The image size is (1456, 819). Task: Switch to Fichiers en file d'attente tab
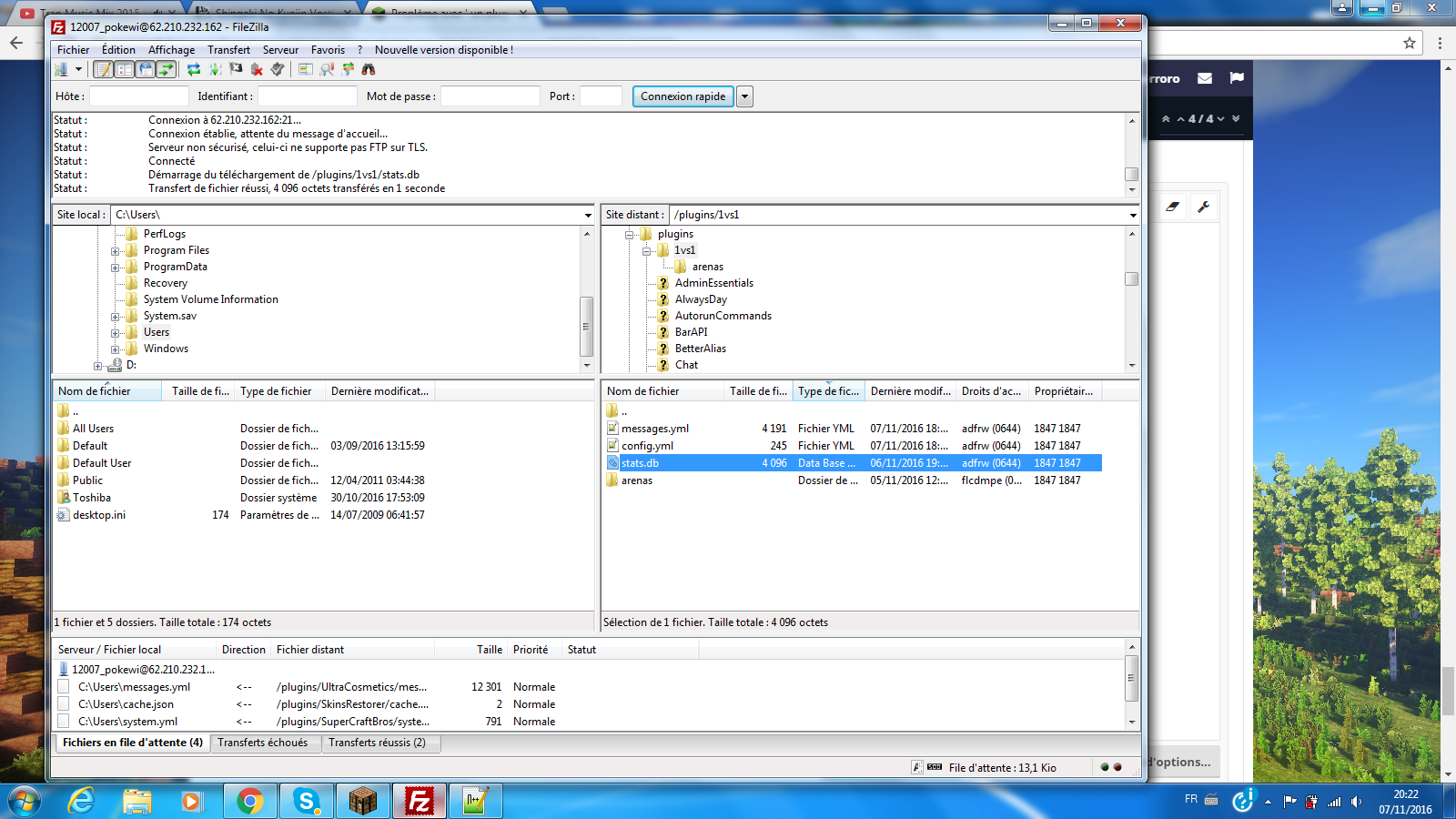coord(133,743)
